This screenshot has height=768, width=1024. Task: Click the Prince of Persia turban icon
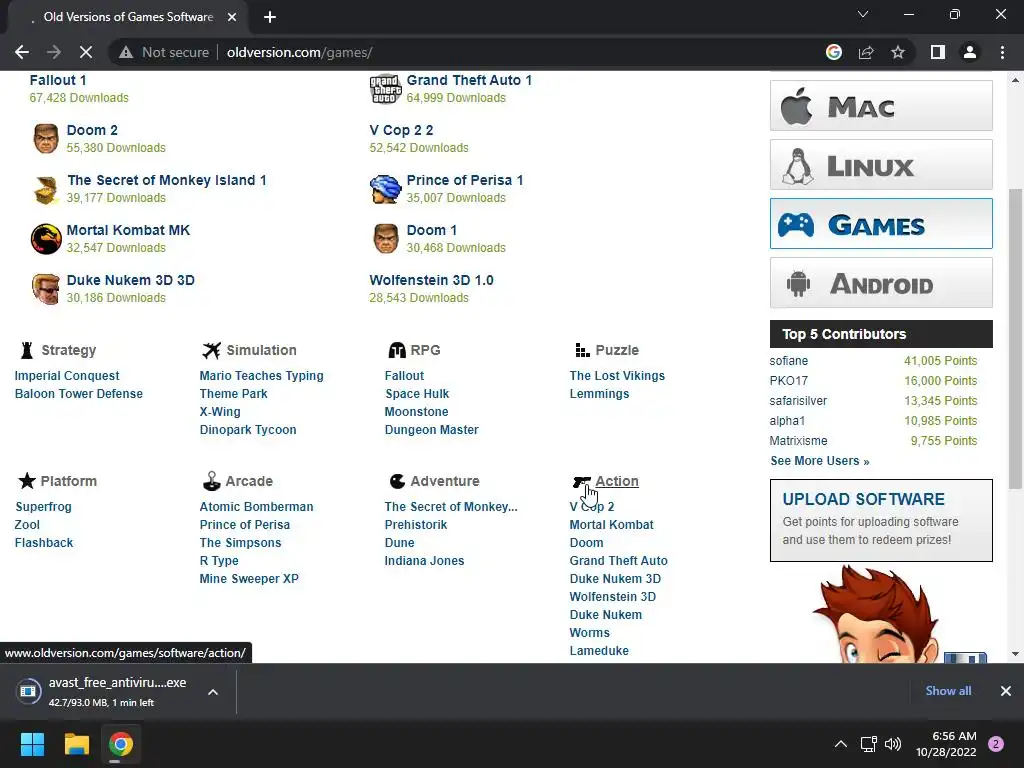[385, 189]
